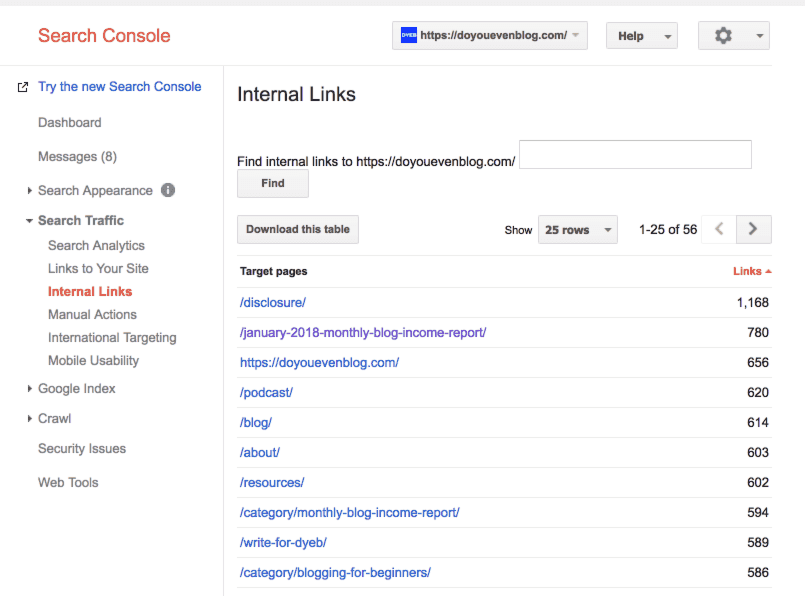
Task: Open the /podcast/ target page
Action: (x=266, y=393)
